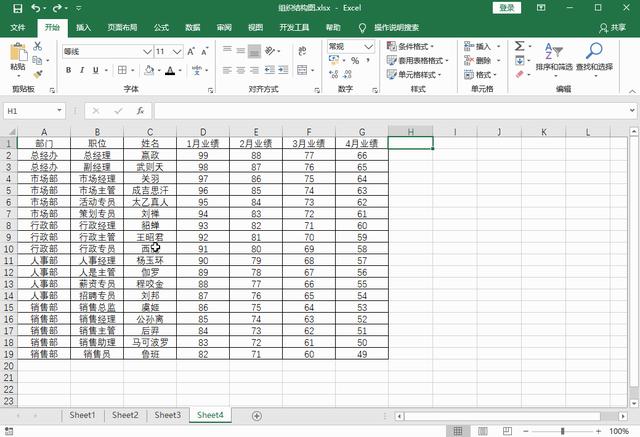Click the 登录 (Sign in) button

507,8
